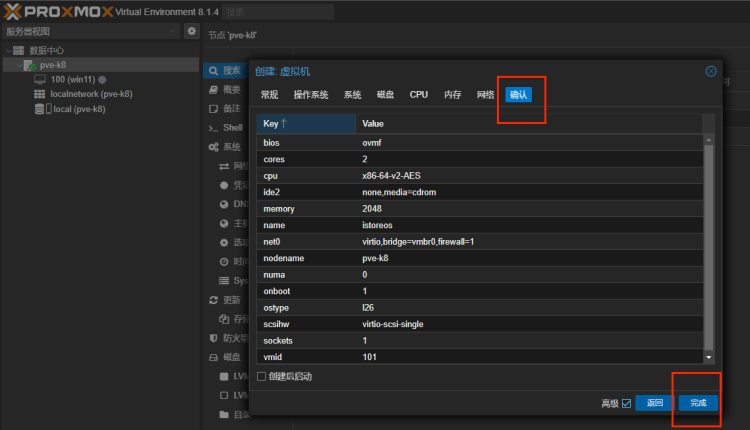Click the 完成 finish button
Viewport: 750px width, 430px height.
pyautogui.click(x=698, y=403)
